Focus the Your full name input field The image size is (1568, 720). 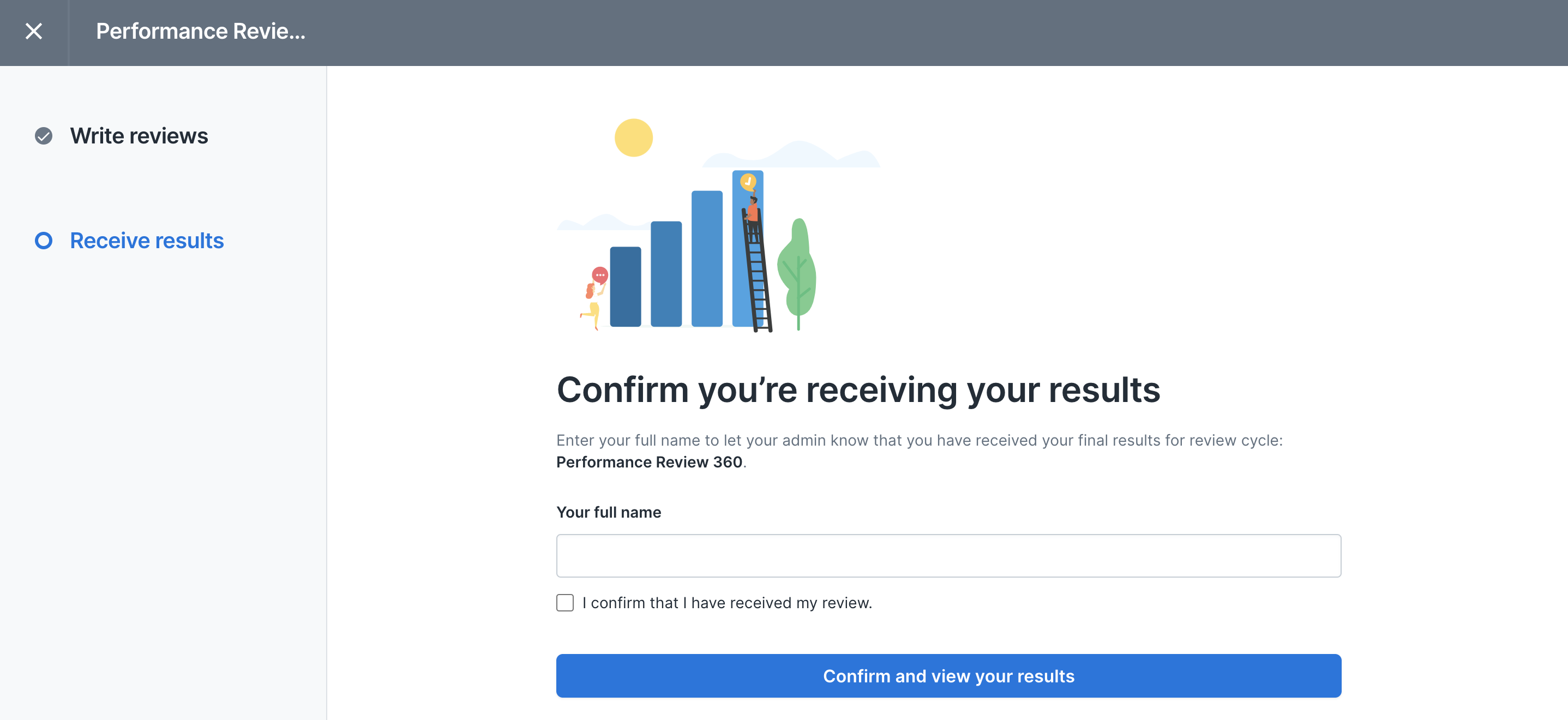coord(948,556)
